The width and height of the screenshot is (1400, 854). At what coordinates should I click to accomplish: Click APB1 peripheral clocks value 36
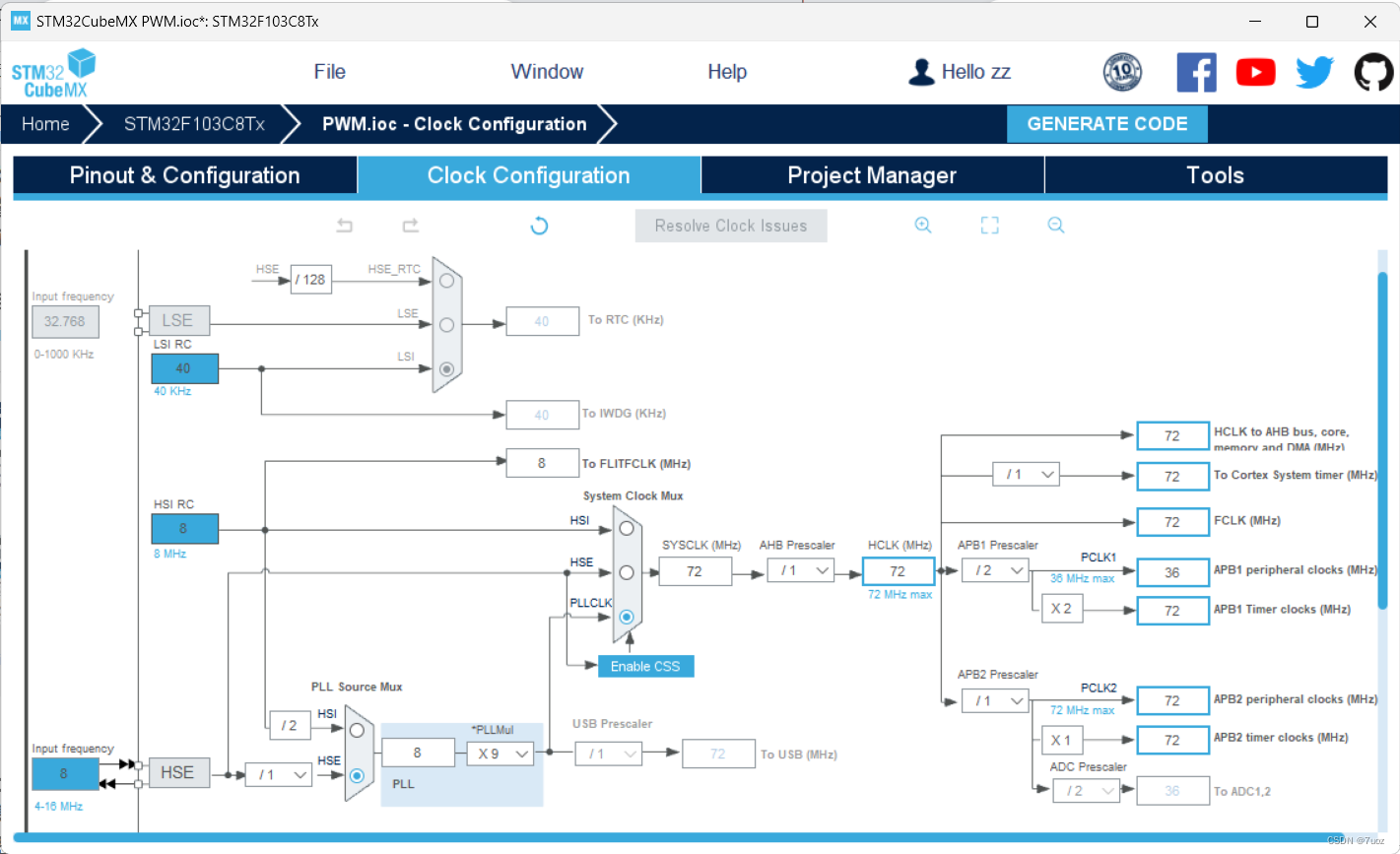coord(1172,572)
